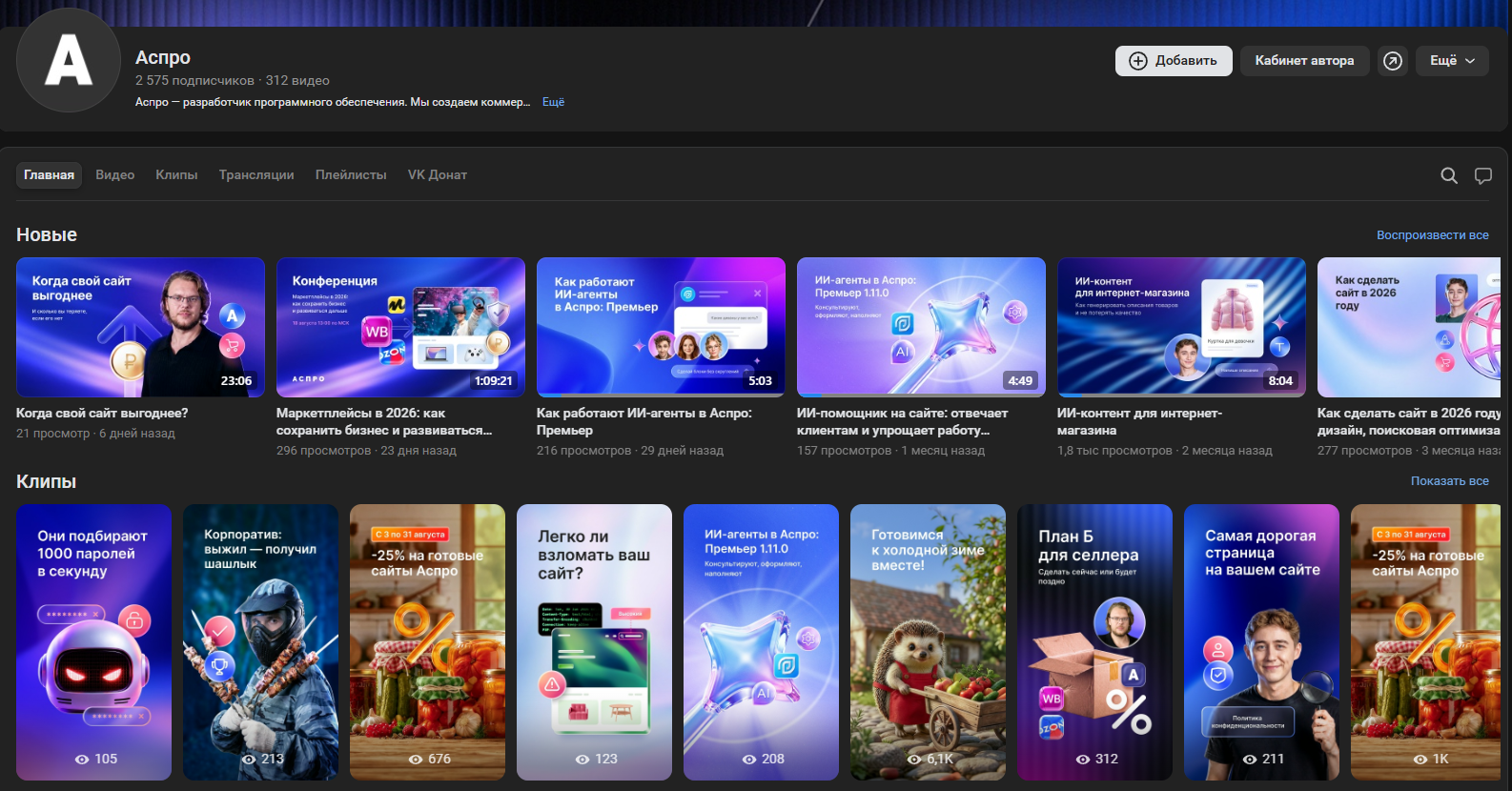Click the title link "Когда свой сайт выгоднее?"
This screenshot has height=791, width=1512.
coord(102,414)
